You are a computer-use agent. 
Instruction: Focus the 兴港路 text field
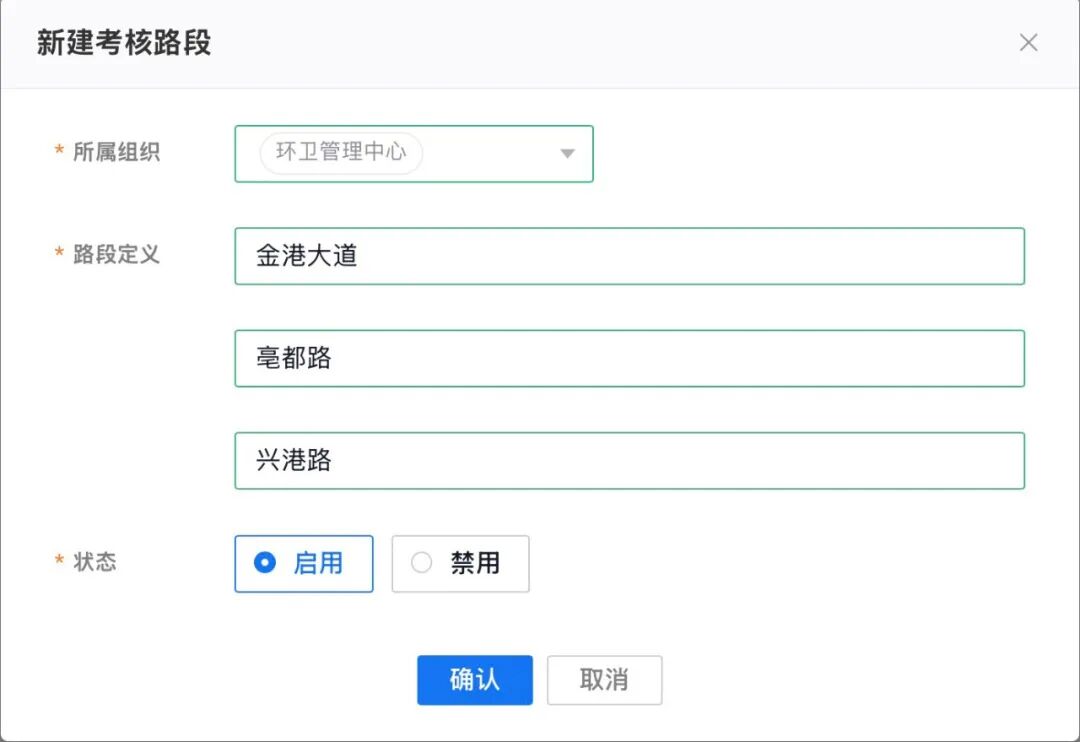(x=629, y=460)
